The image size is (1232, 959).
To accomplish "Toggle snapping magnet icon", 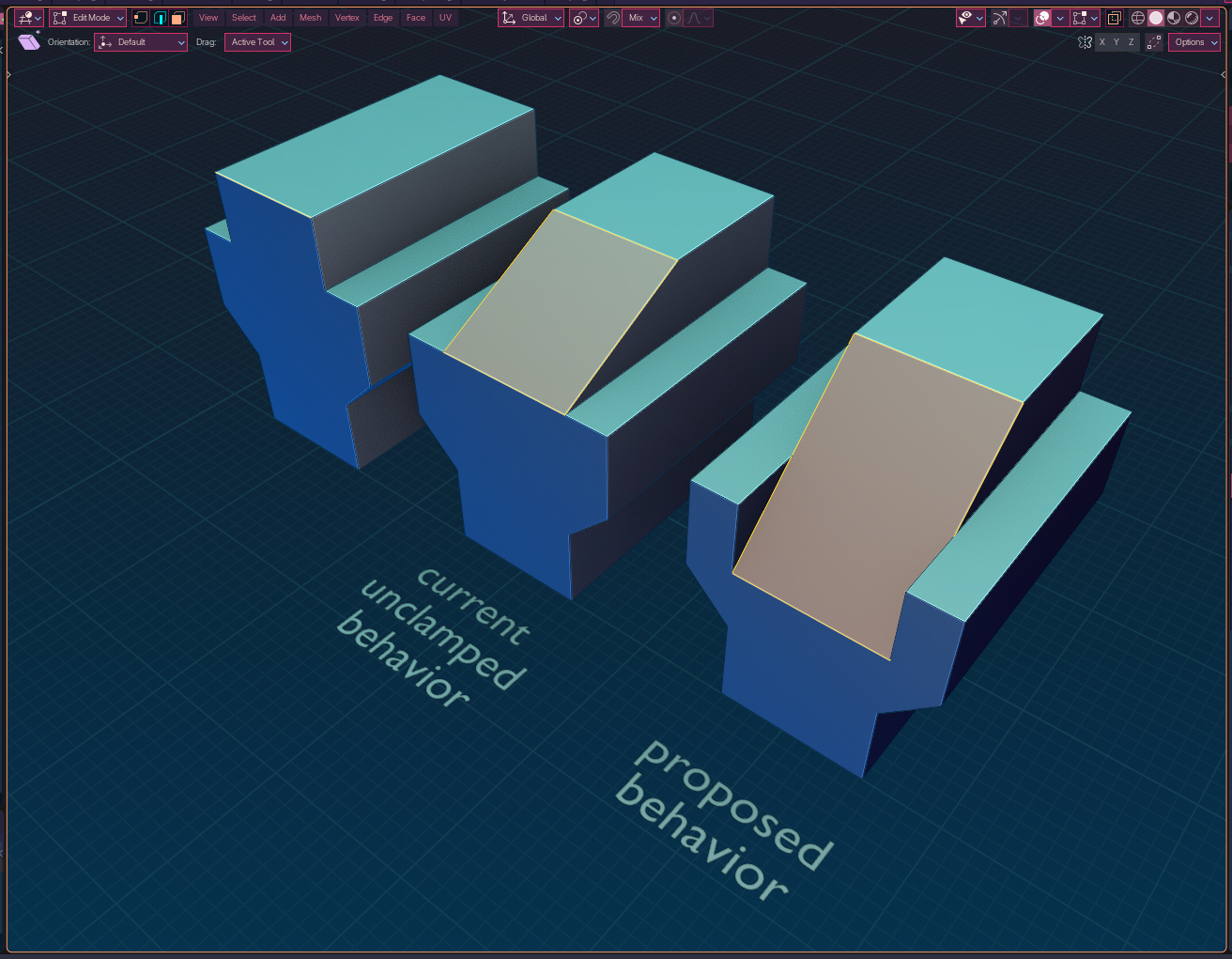I will tap(612, 18).
